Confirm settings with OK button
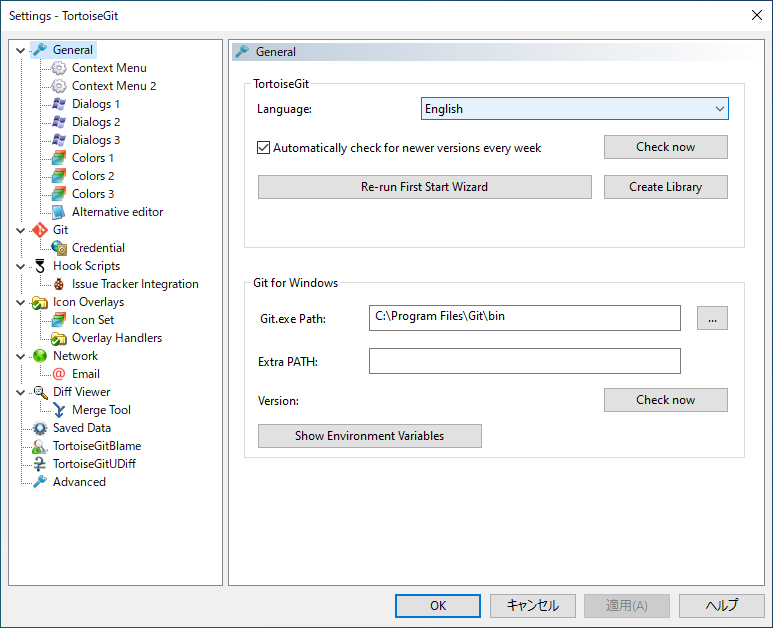Image resolution: width=773 pixels, height=628 pixels. tap(438, 605)
